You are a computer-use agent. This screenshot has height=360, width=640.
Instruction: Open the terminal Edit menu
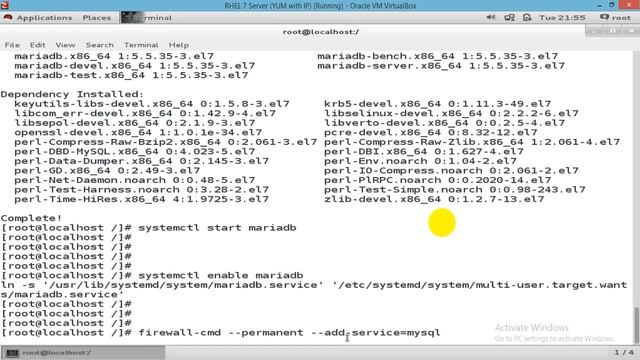[x=37, y=45]
